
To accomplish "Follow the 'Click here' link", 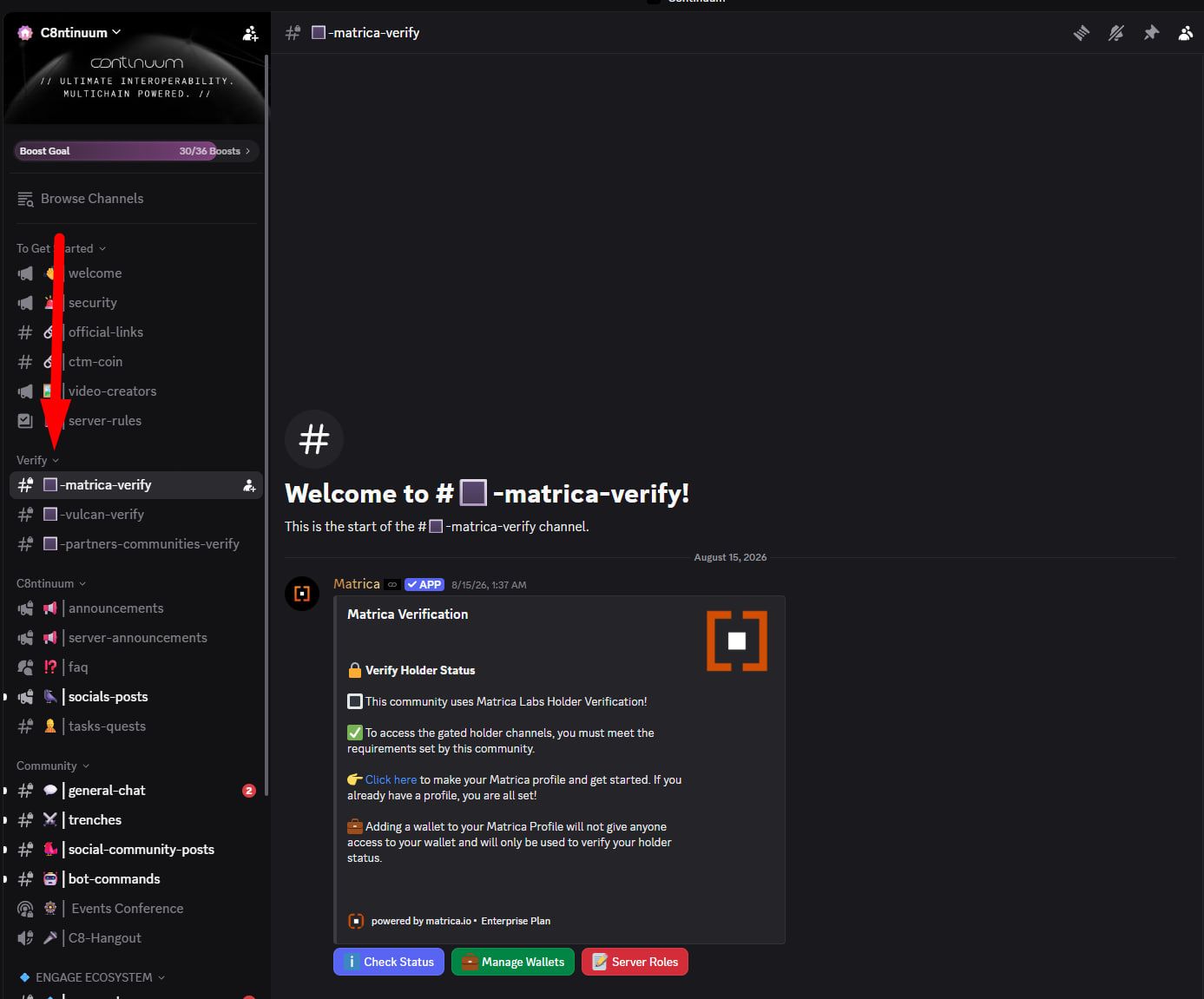I will (x=391, y=779).
